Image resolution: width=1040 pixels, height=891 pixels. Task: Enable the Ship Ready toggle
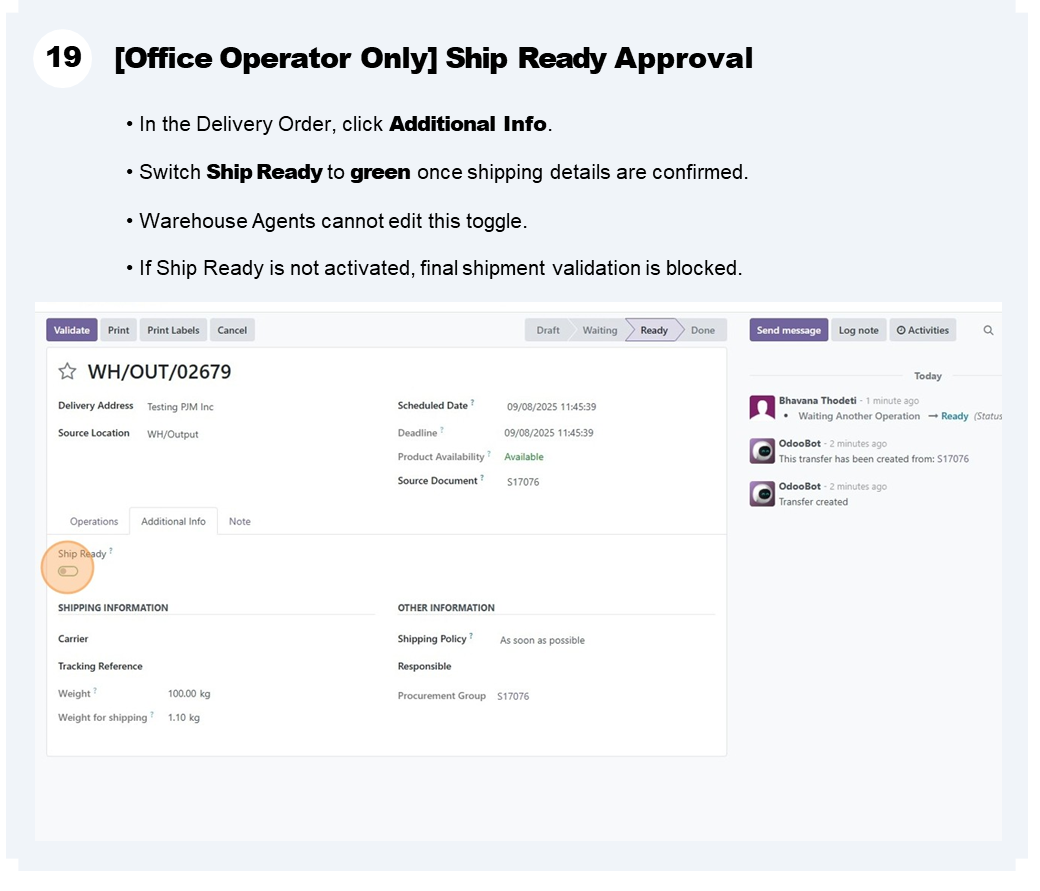click(x=68, y=571)
